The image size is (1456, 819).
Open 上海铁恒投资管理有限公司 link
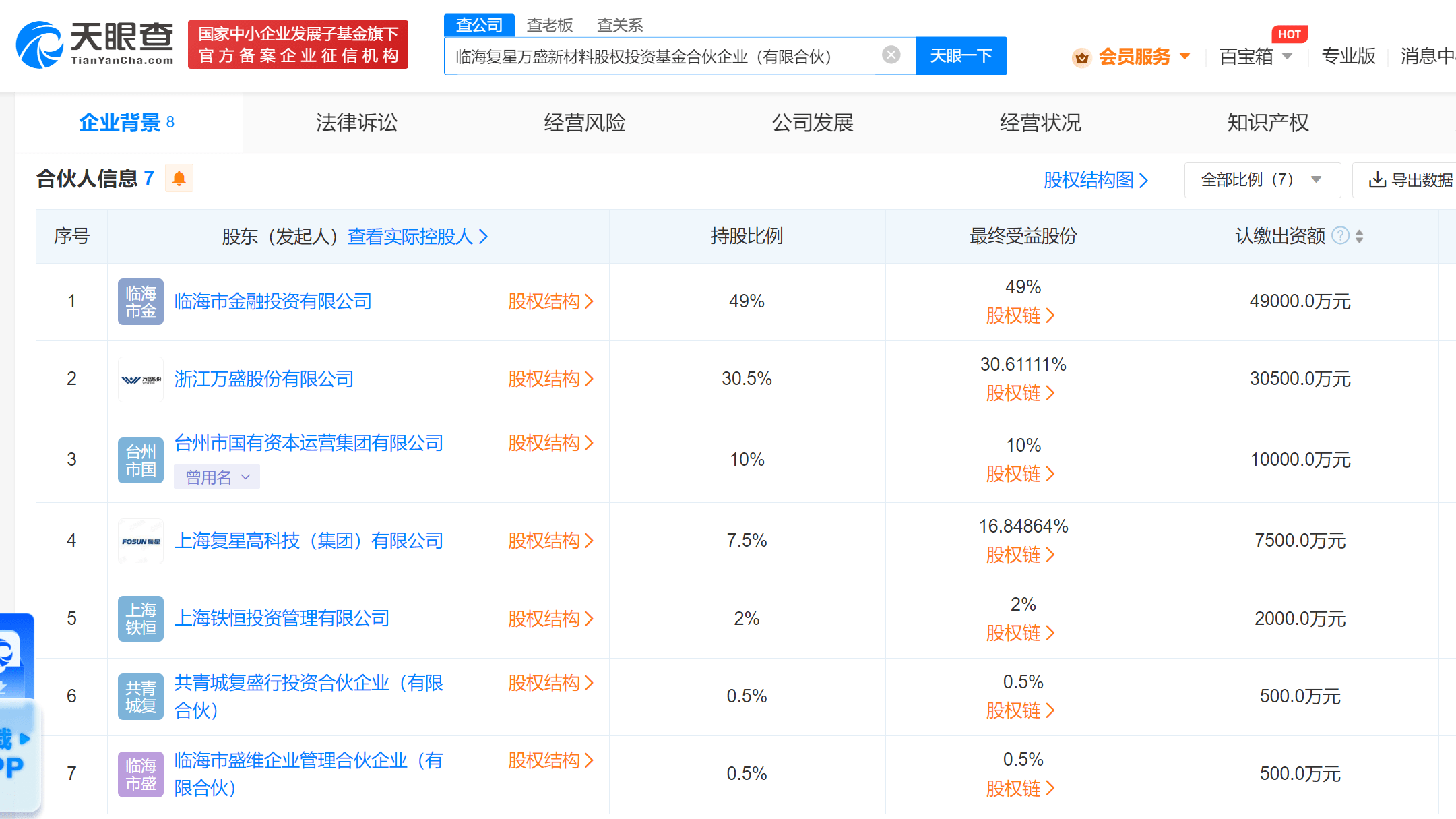coord(282,618)
